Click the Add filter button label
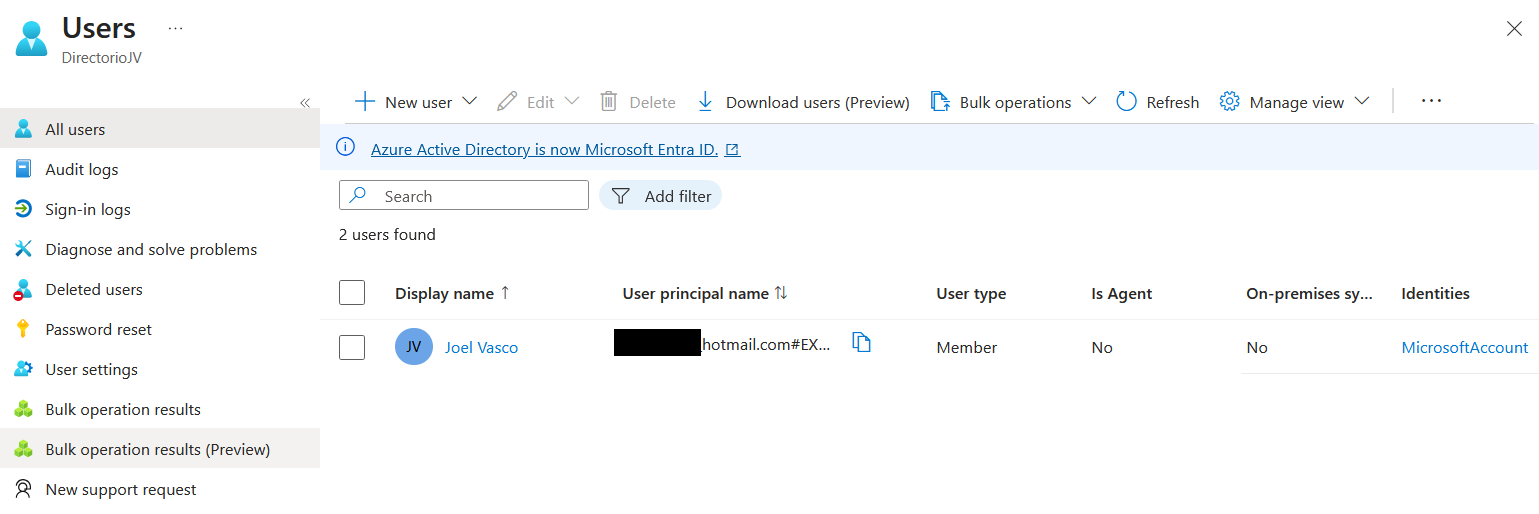Viewport: 1539px width, 514px height. pos(678,196)
